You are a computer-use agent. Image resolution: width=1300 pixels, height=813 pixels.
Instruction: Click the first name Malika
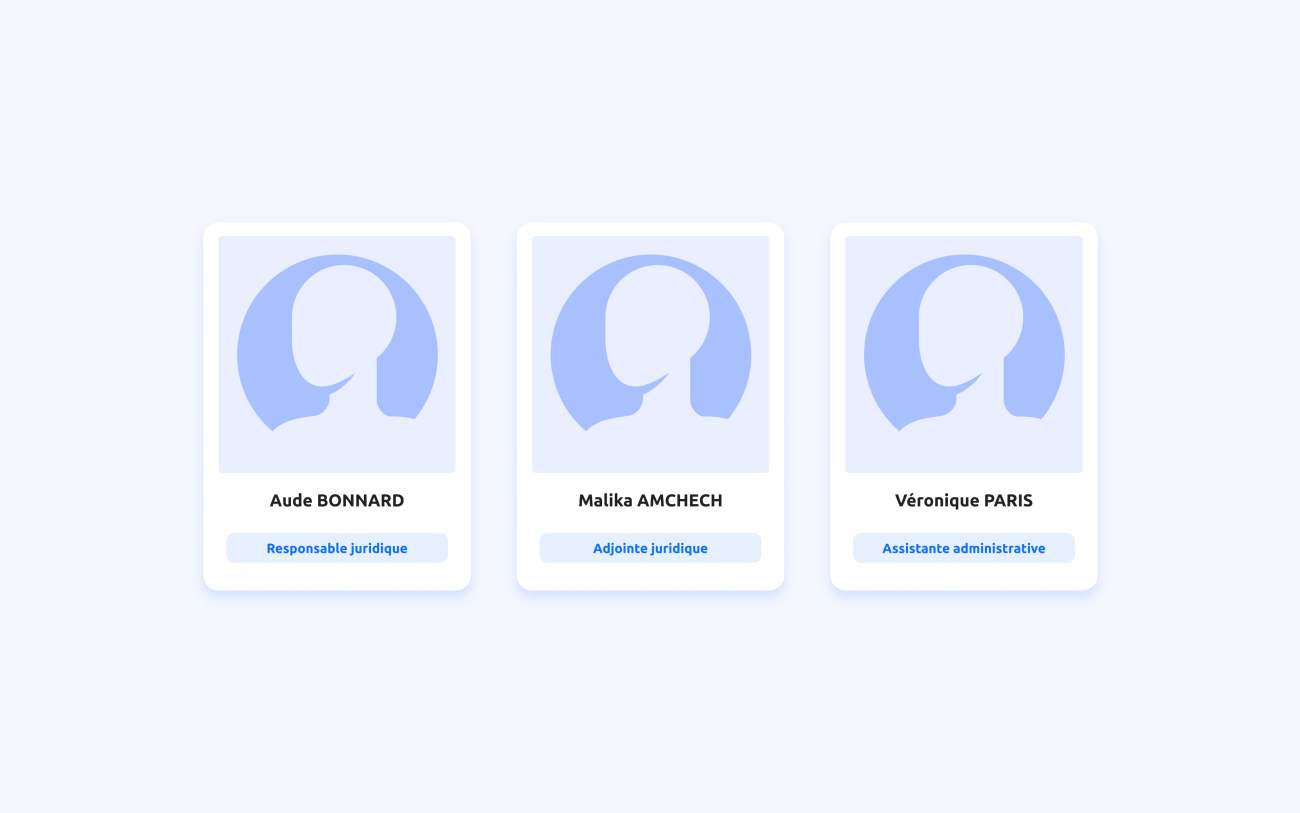tap(605, 500)
